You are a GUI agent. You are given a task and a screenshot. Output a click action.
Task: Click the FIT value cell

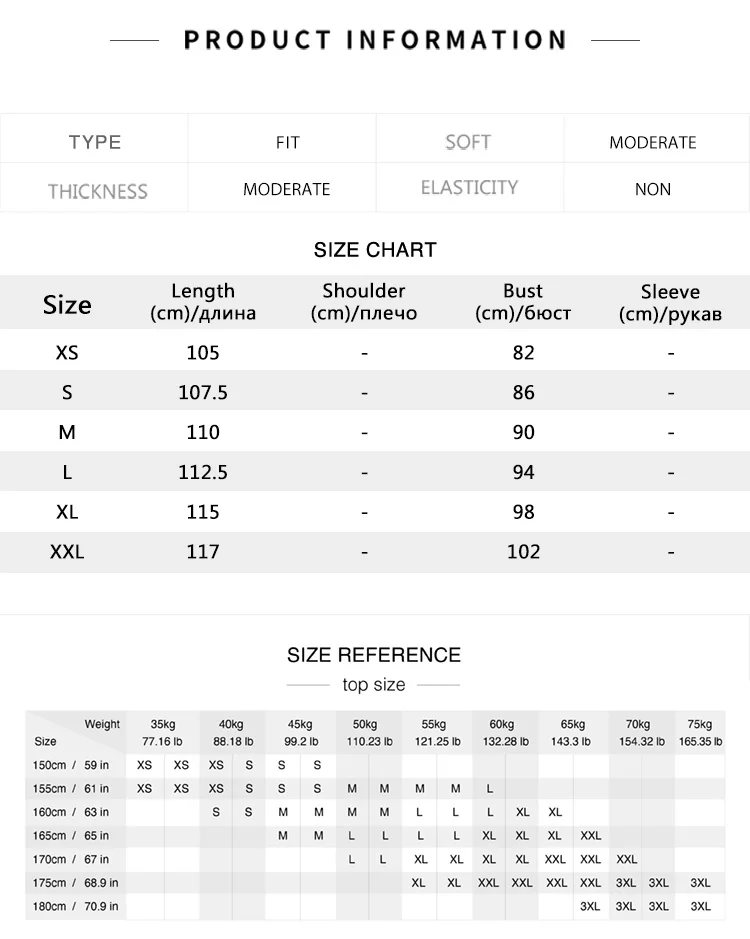[288, 143]
